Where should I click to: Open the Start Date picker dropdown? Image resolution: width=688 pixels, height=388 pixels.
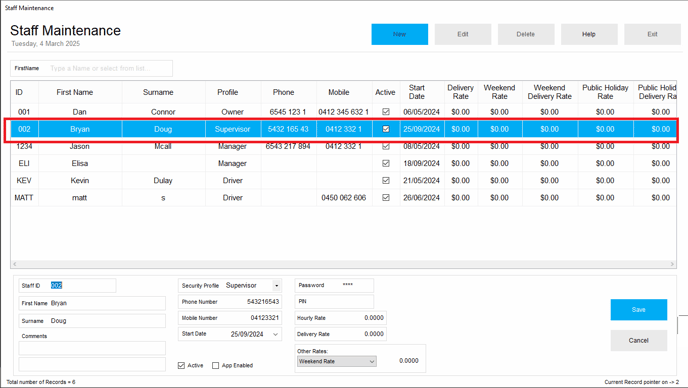(x=276, y=334)
